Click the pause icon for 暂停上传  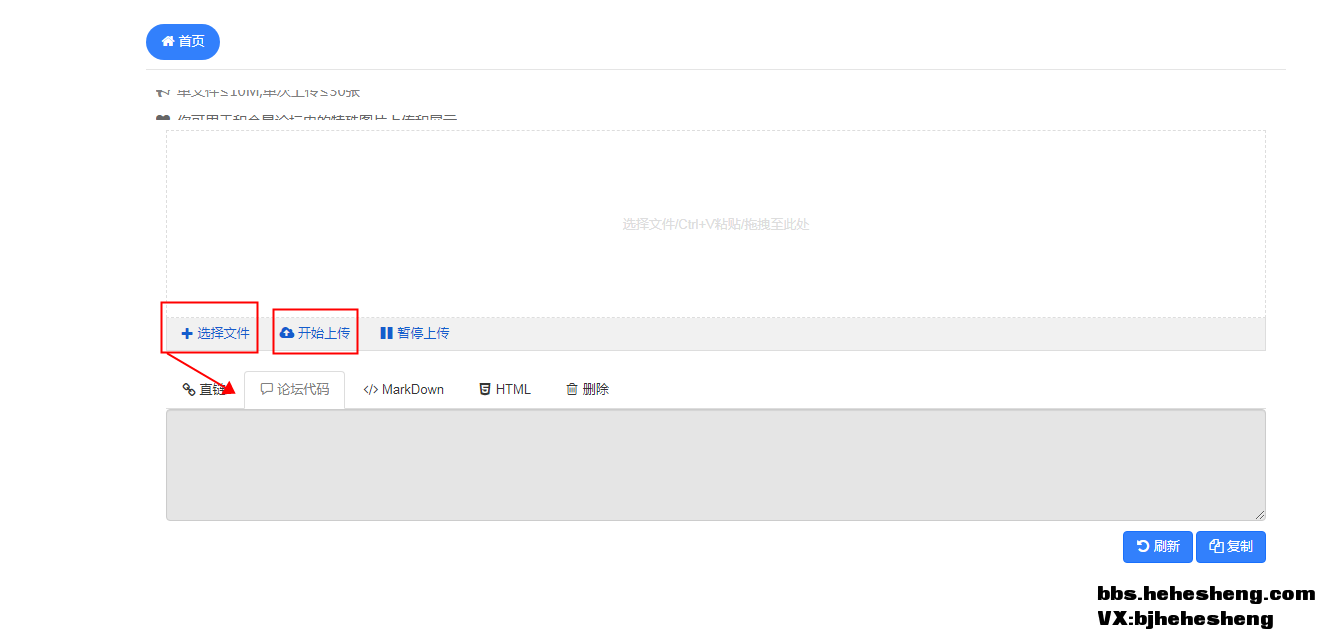coord(386,333)
